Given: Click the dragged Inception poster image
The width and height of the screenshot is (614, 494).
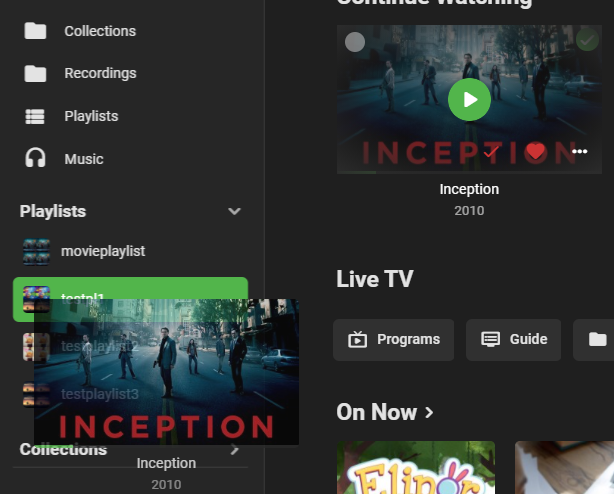Looking at the screenshot, I should click(x=166, y=372).
